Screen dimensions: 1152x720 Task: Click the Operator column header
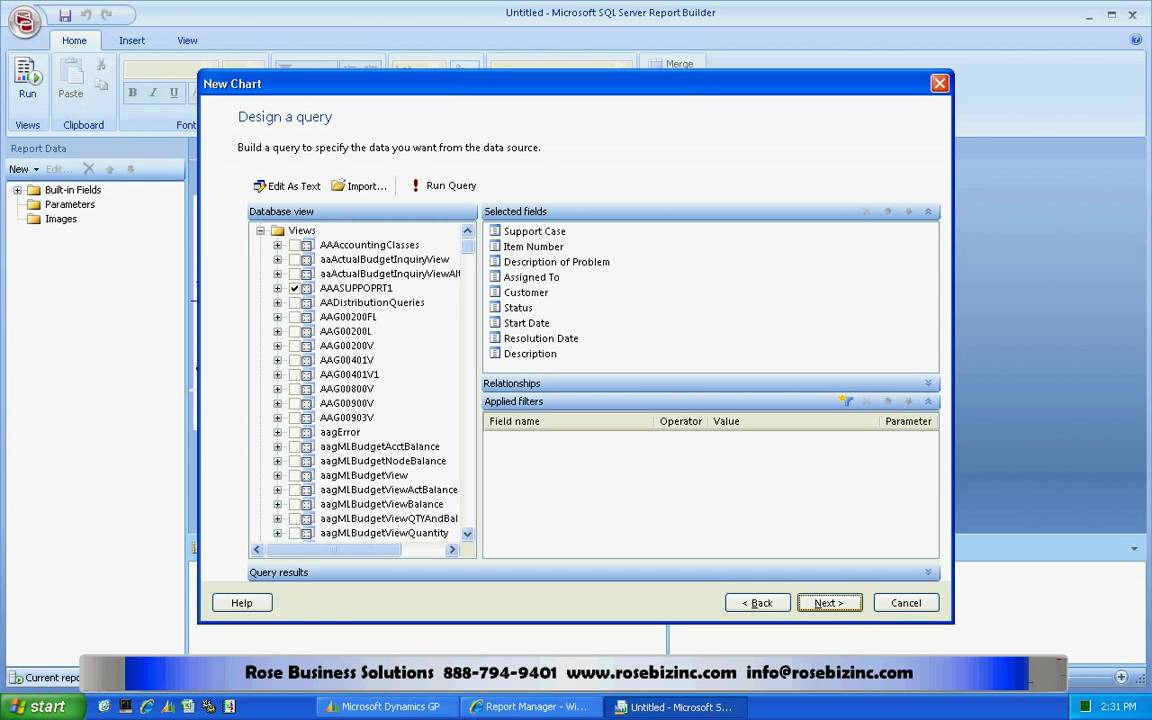coord(680,421)
